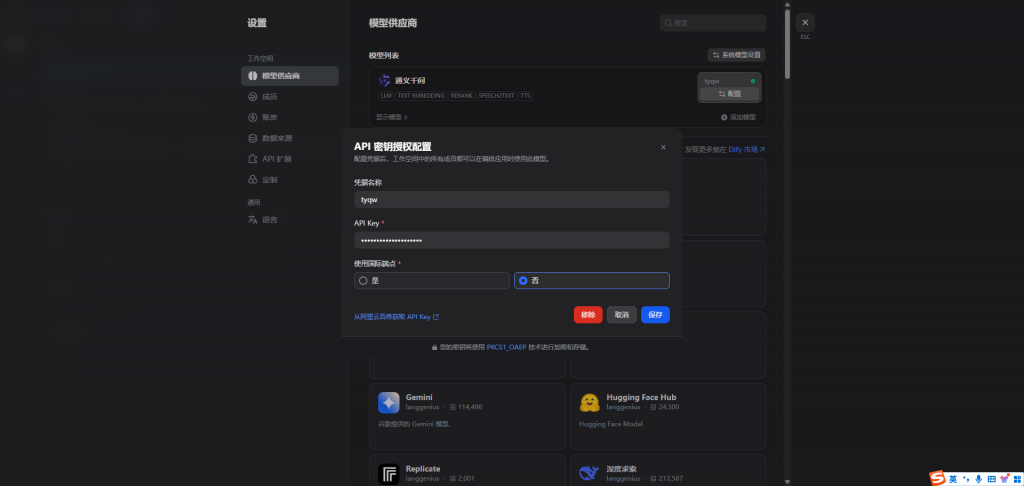Close the API key dialog with X
The height and width of the screenshot is (486, 1024).
point(663,147)
